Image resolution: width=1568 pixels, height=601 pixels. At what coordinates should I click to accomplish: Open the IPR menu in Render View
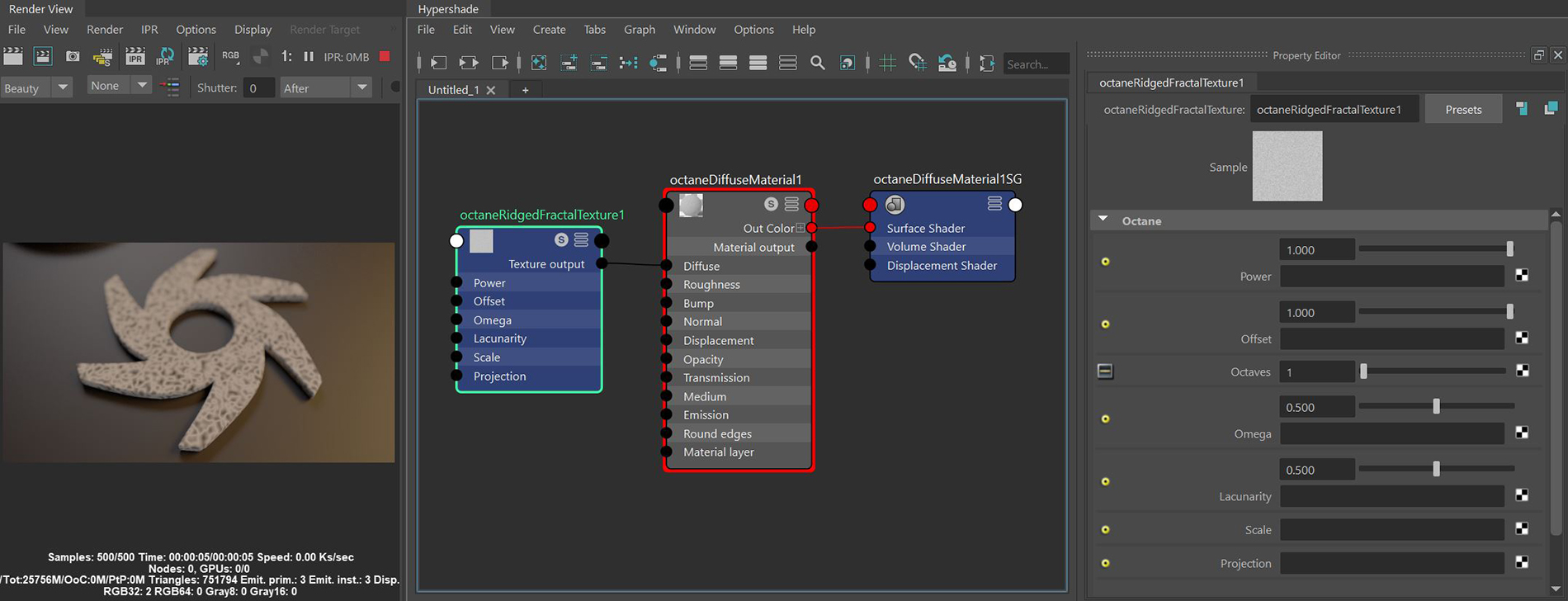click(149, 30)
